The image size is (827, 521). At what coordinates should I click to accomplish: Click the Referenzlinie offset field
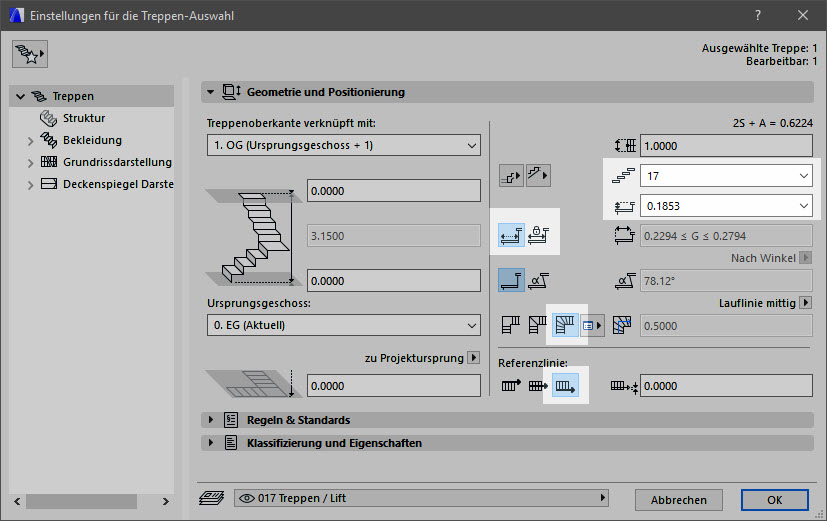pyautogui.click(x=726, y=385)
